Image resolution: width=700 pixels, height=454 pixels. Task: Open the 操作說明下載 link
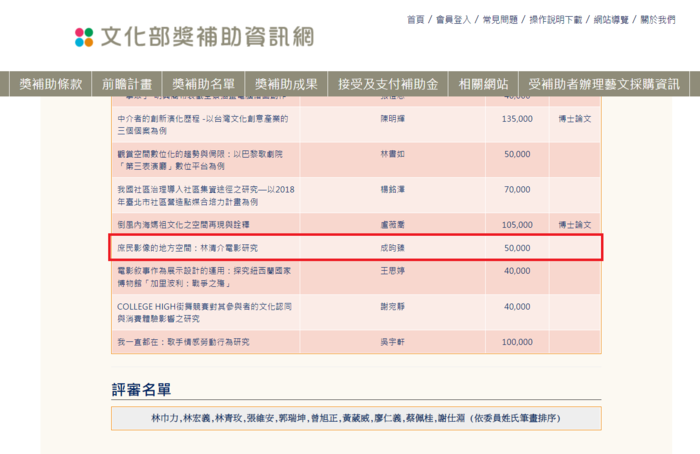click(x=556, y=20)
